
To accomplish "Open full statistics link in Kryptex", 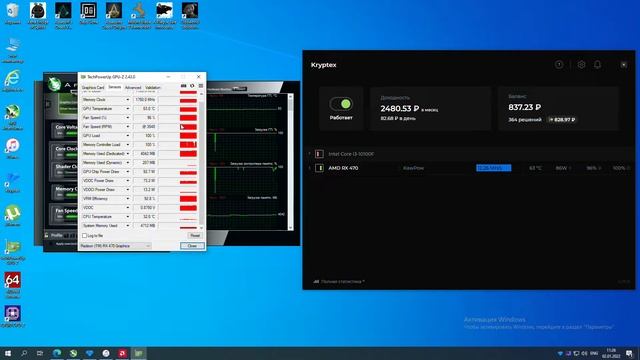I will [339, 281].
